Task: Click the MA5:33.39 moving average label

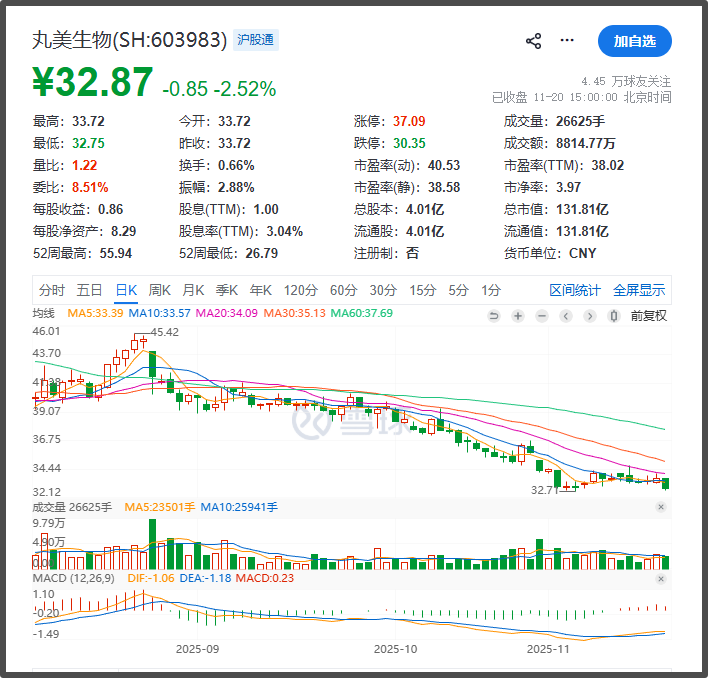Action: (95, 313)
